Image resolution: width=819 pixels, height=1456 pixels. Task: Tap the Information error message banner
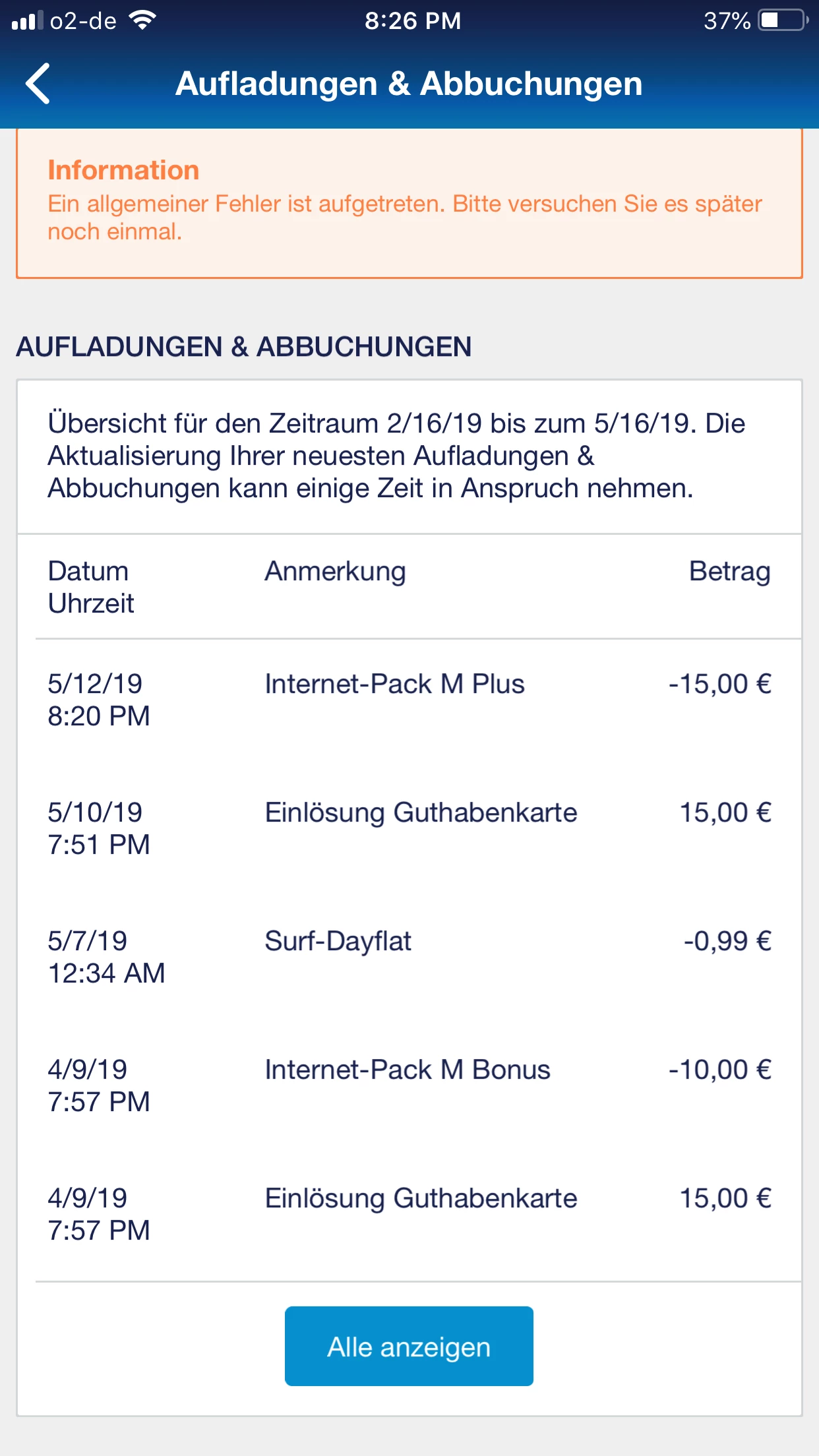pos(409,202)
